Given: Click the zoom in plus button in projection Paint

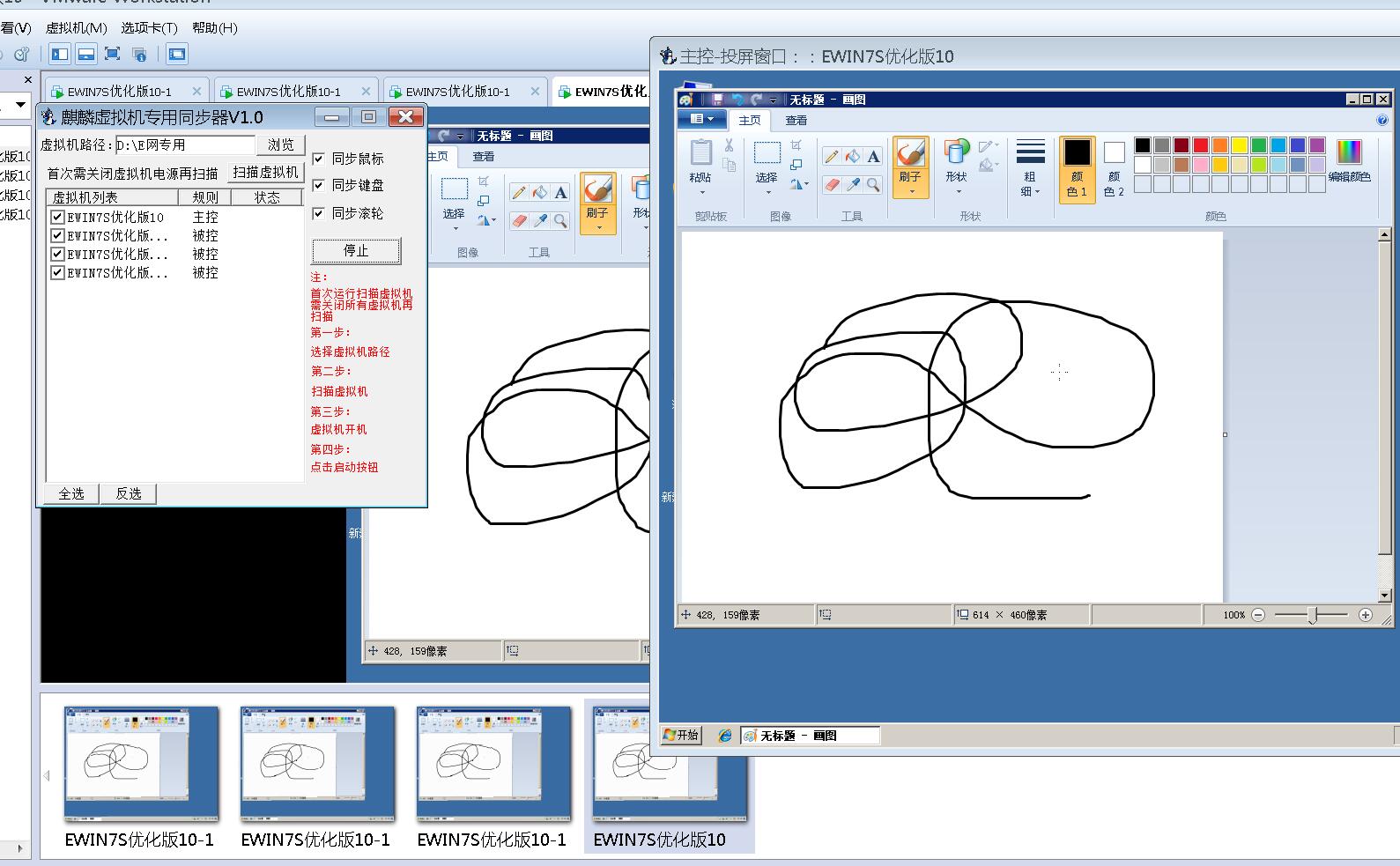Looking at the screenshot, I should click(x=1366, y=615).
